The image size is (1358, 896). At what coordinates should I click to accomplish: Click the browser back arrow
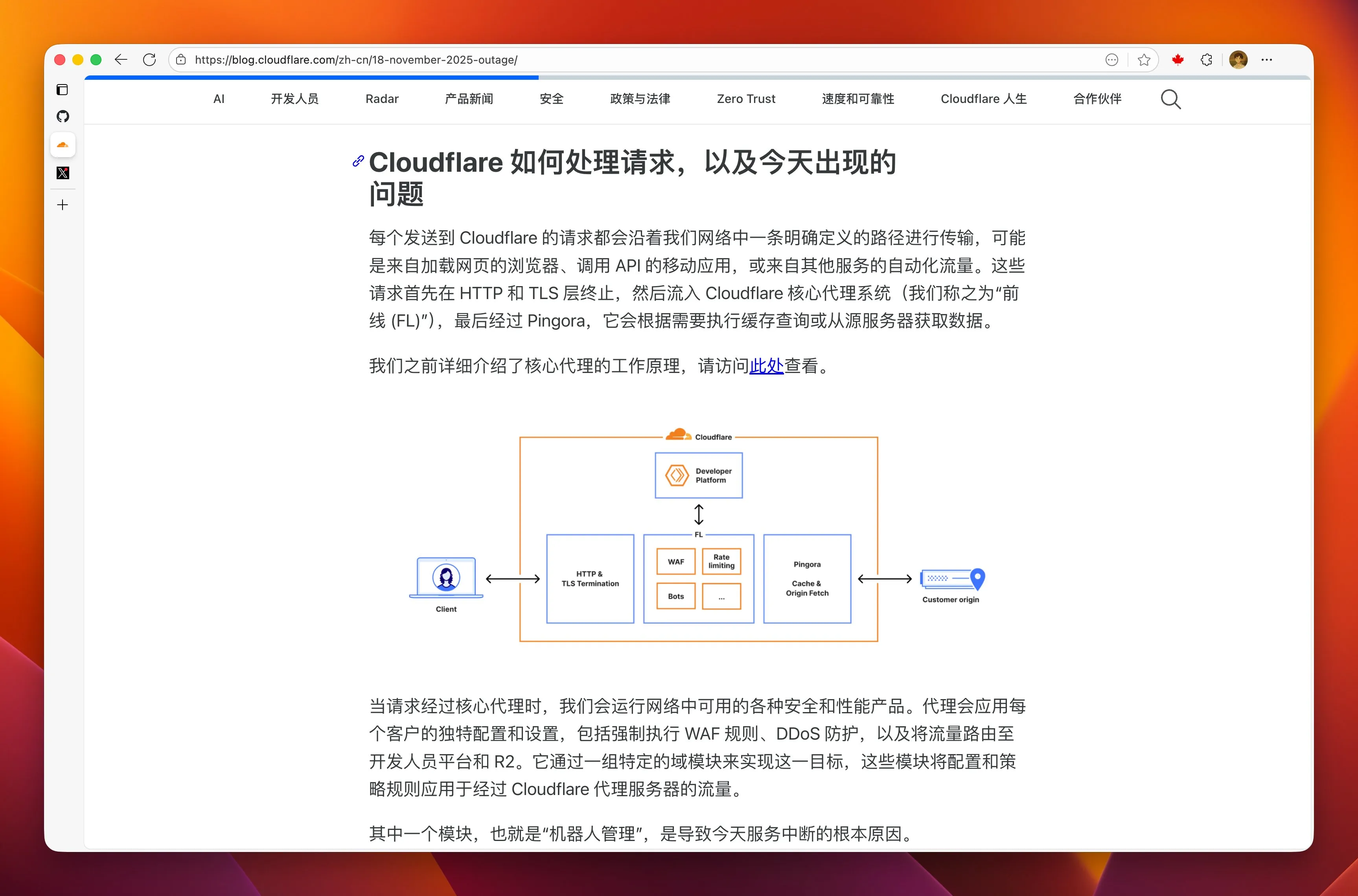(121, 59)
